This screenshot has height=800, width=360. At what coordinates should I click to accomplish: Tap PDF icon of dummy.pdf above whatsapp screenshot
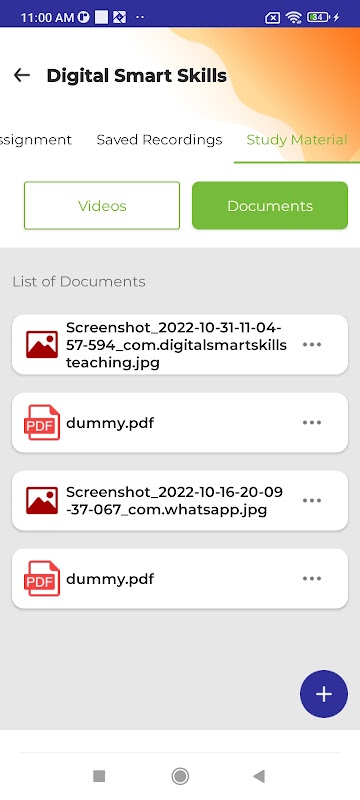coord(42,422)
